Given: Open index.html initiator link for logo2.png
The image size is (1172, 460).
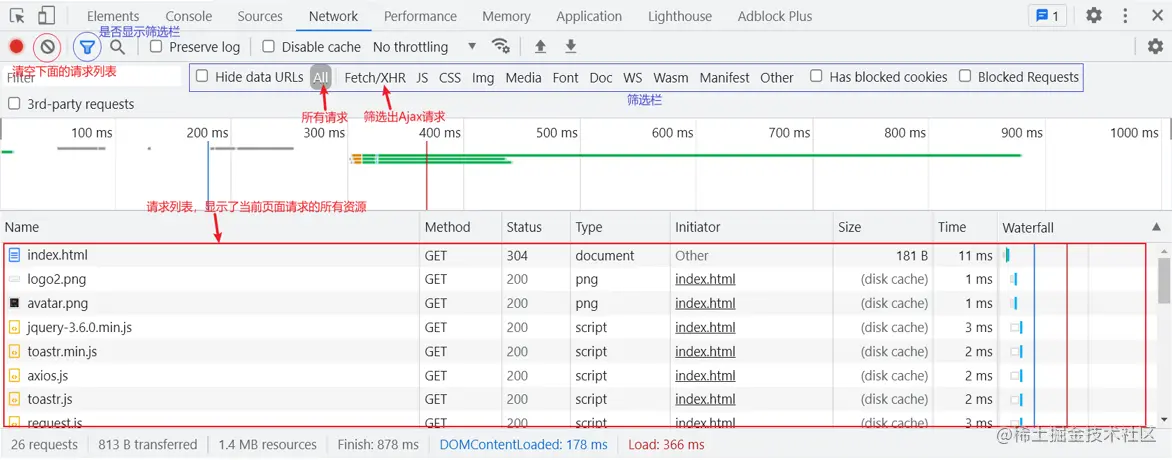Looking at the screenshot, I should [705, 279].
